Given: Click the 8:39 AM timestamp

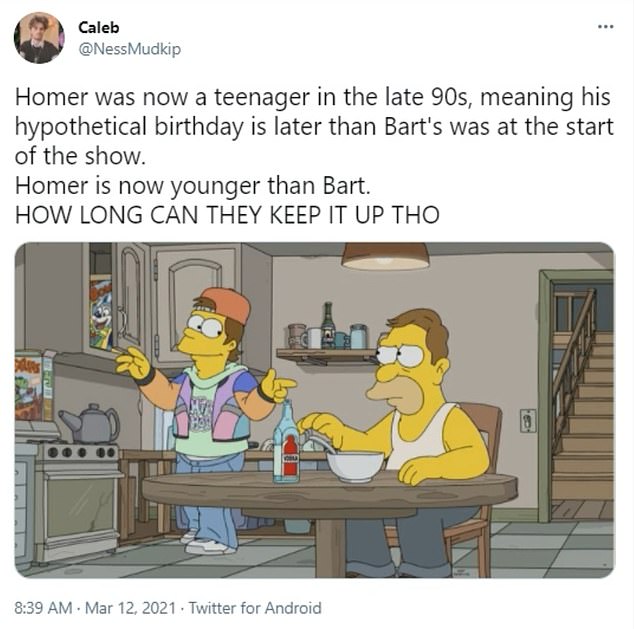Looking at the screenshot, I should pos(43,608).
